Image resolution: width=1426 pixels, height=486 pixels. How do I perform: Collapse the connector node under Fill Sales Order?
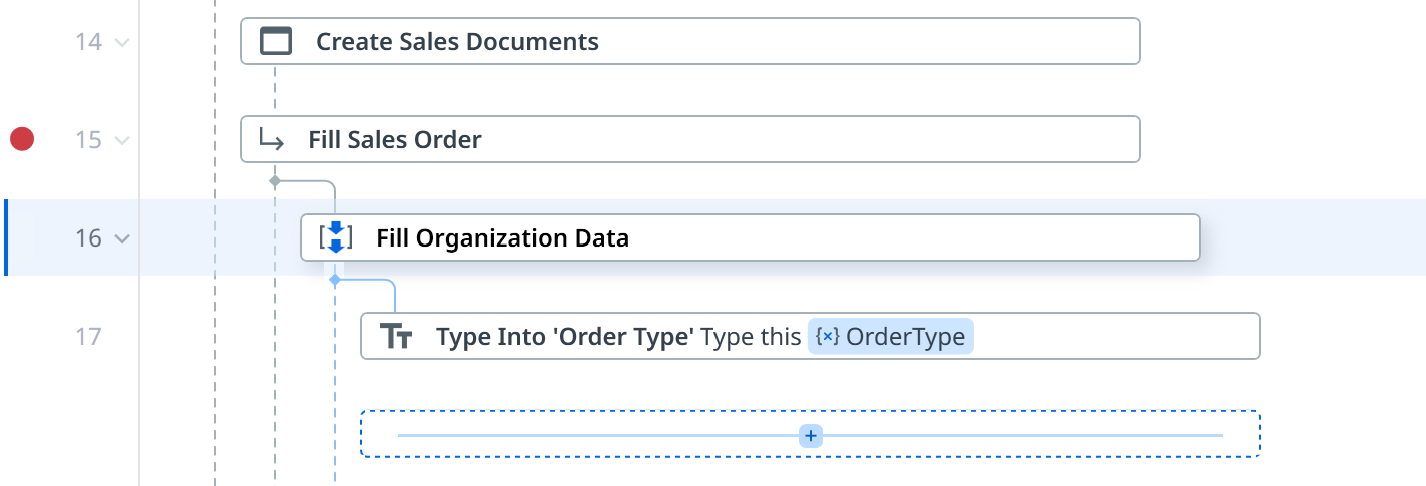(x=275, y=181)
